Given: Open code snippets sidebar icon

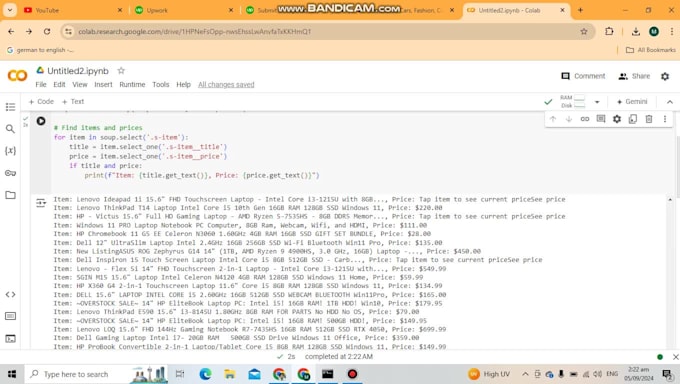Looking at the screenshot, I should tap(10, 295).
